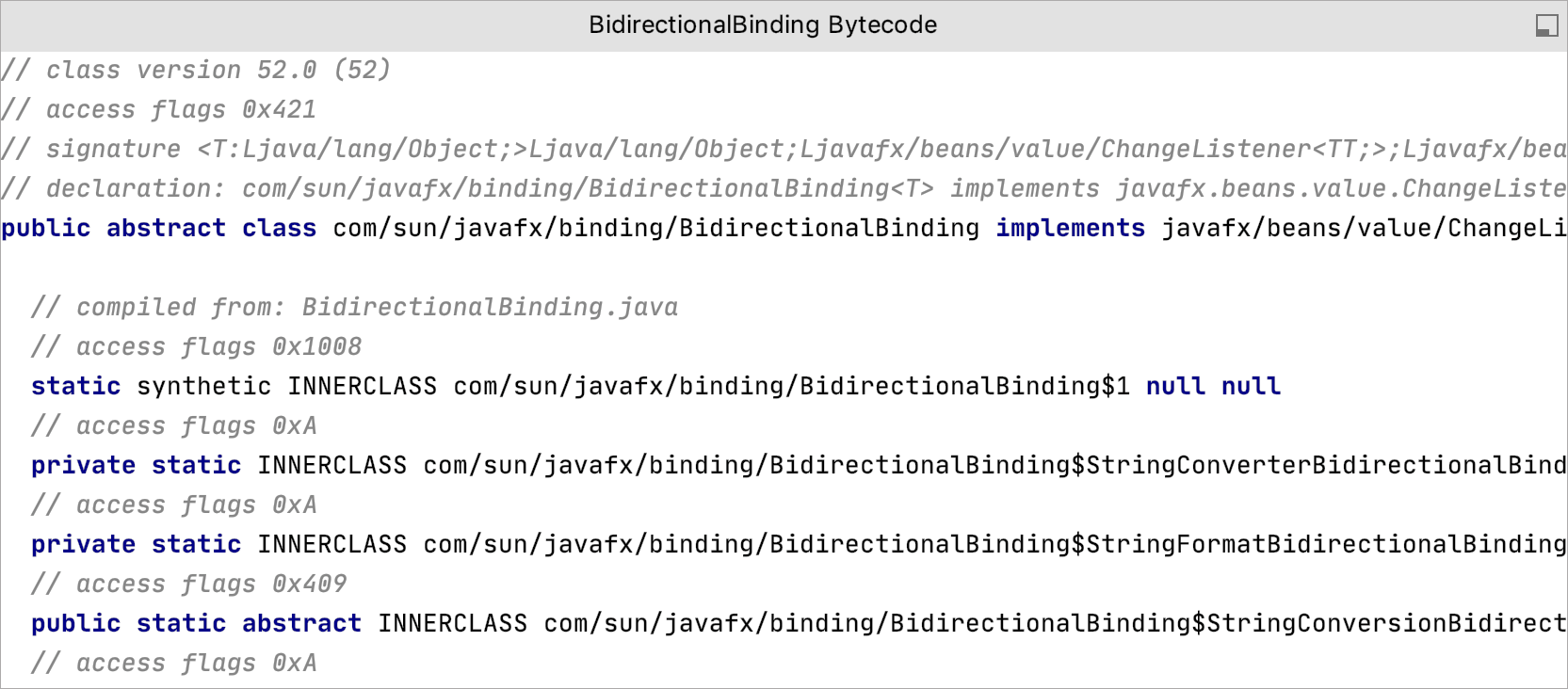This screenshot has width=1568, height=689.
Task: Click the class version 52.0 comment line
Action: (196, 71)
